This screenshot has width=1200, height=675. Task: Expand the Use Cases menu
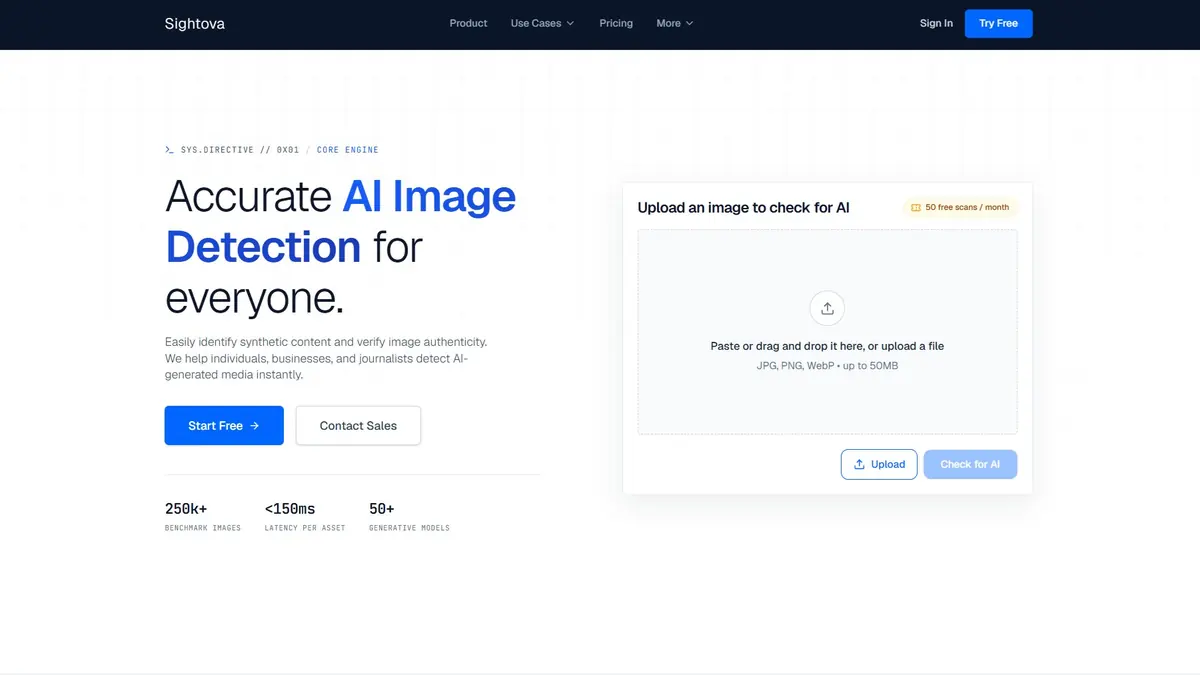pos(542,23)
